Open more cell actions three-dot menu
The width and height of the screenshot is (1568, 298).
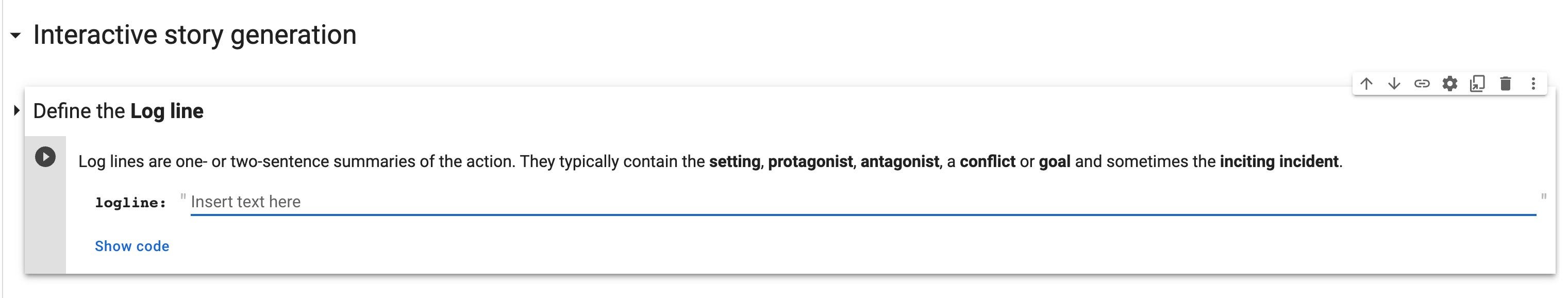(1533, 84)
